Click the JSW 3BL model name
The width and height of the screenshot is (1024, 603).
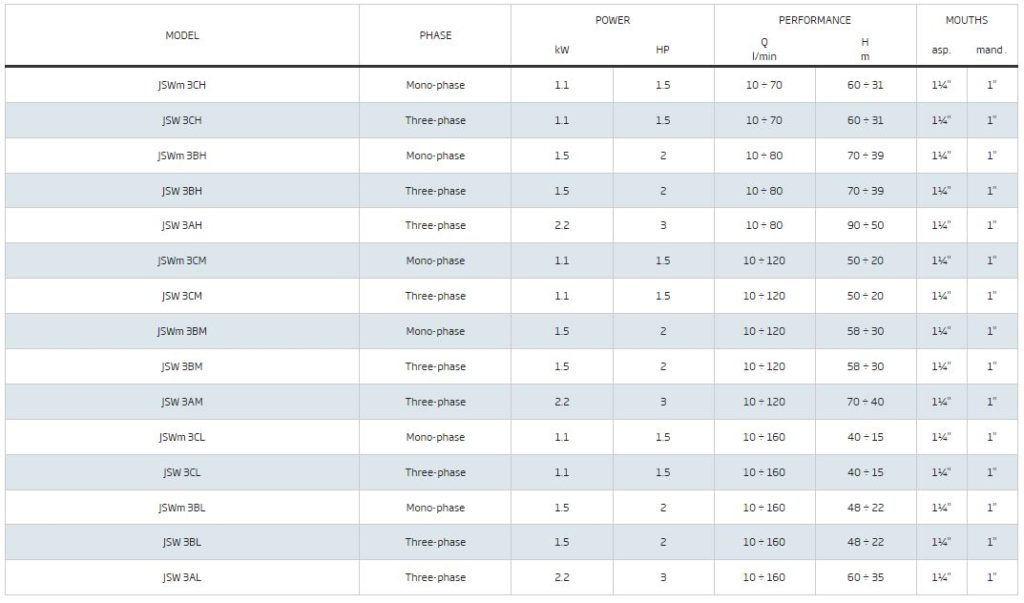pos(182,542)
